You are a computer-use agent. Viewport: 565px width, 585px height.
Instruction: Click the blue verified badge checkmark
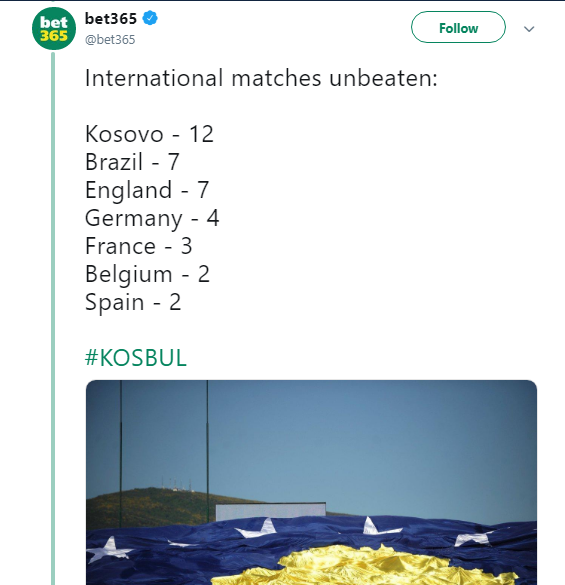pos(150,18)
